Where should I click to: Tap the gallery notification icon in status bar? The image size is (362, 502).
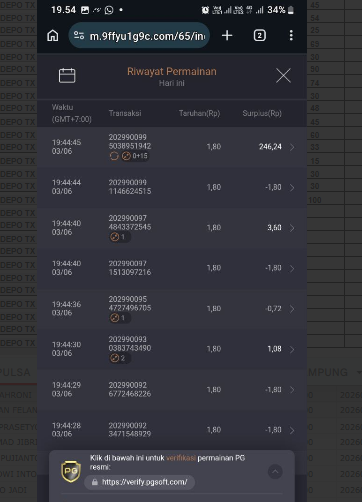click(85, 10)
